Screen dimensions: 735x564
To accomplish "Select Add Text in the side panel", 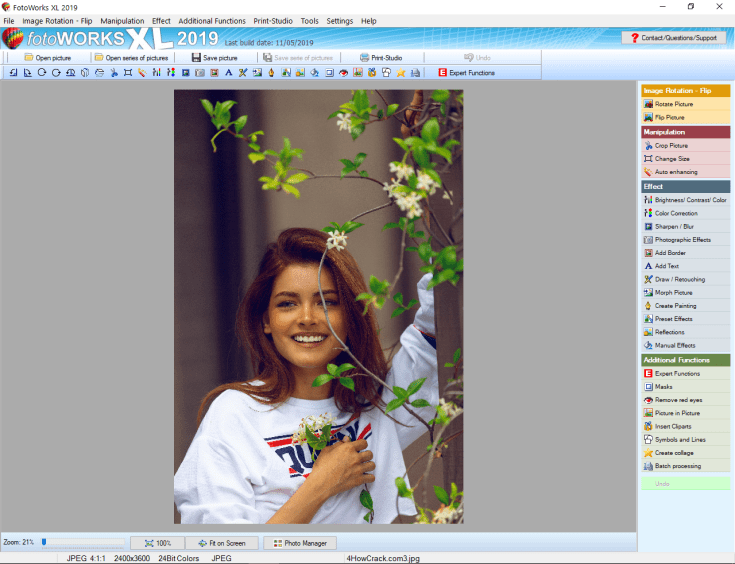I will [685, 266].
